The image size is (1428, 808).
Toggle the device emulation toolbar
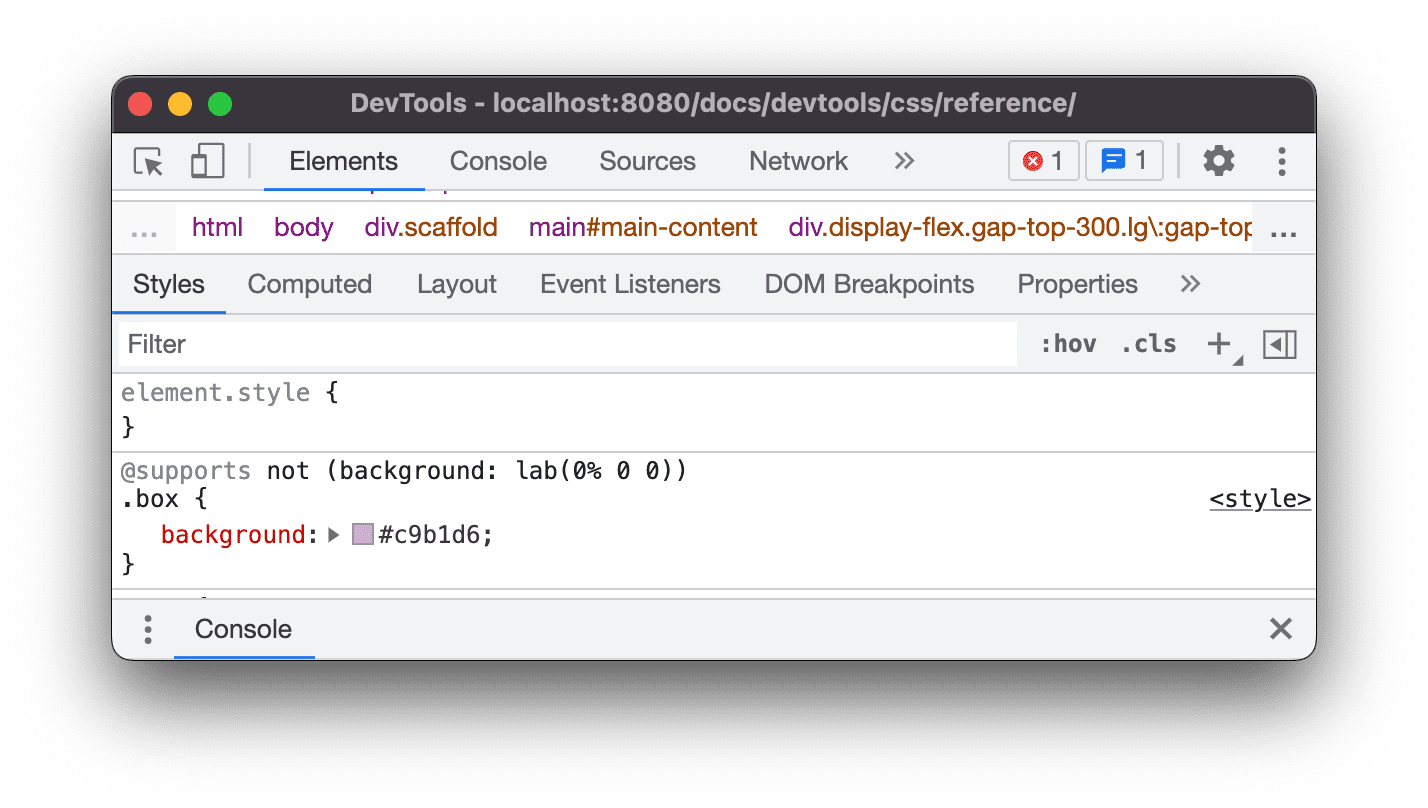point(207,161)
